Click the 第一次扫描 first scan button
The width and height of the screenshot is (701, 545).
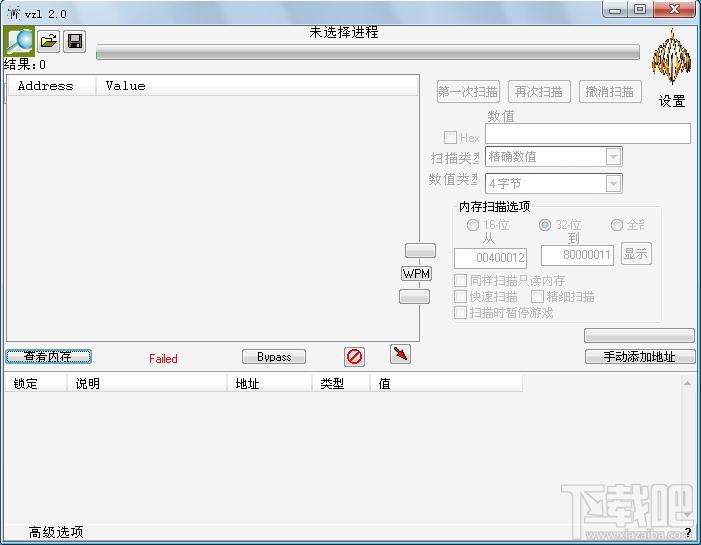tap(468, 92)
